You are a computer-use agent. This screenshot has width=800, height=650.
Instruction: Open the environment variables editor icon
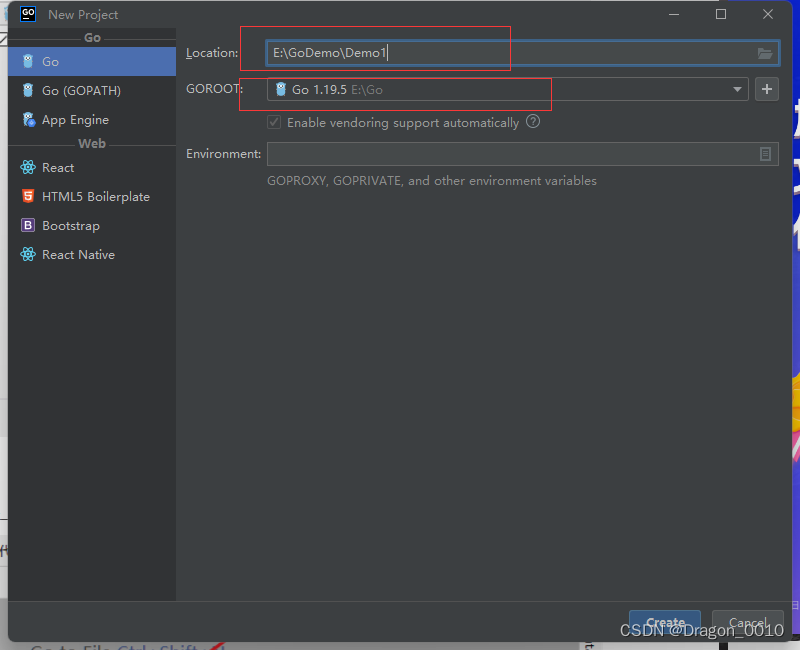(765, 154)
